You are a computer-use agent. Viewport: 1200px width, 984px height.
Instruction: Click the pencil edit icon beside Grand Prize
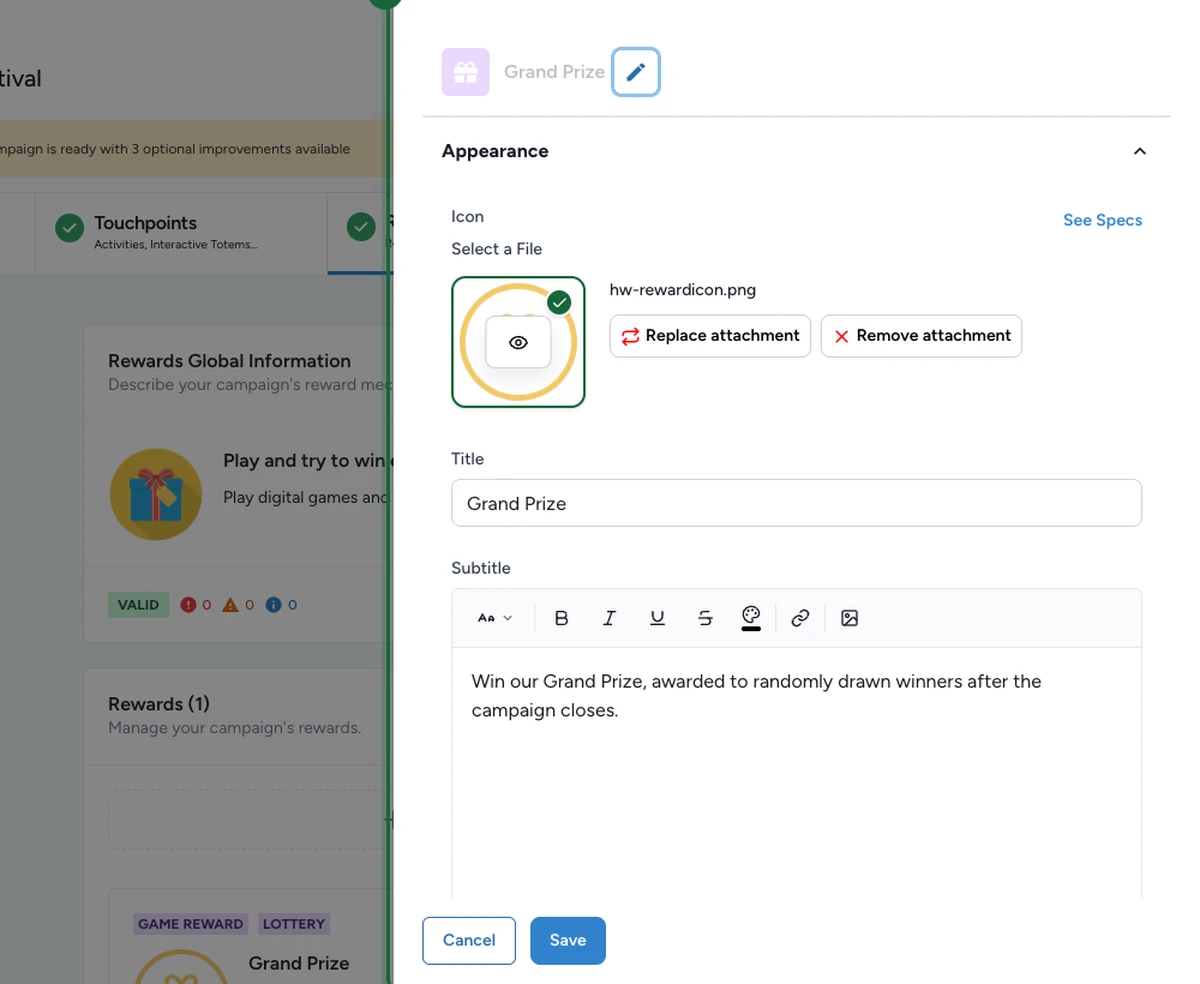[636, 72]
